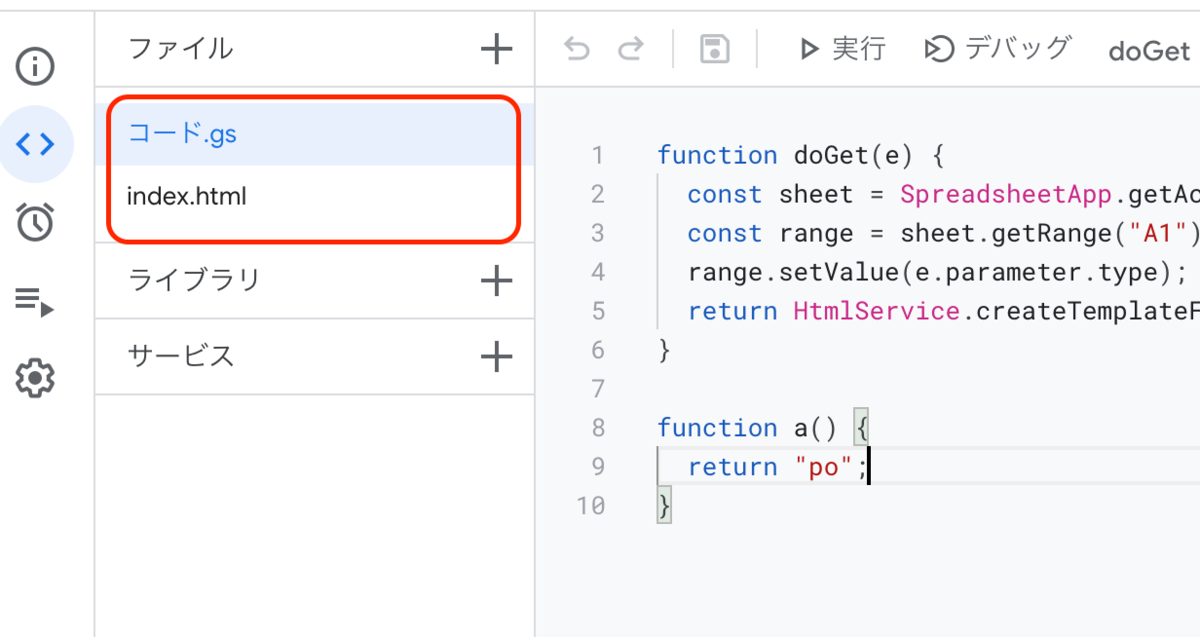1200x637 pixels.
Task: Save project with the floppy disk icon
Action: [714, 49]
